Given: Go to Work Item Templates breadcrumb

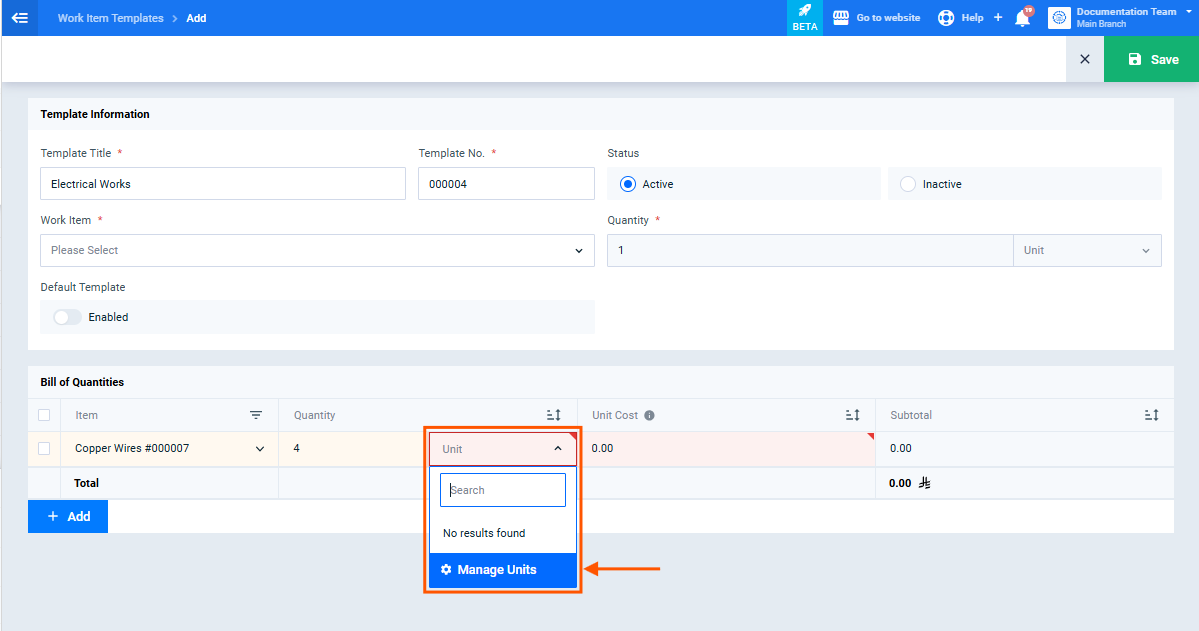Looking at the screenshot, I should point(111,18).
